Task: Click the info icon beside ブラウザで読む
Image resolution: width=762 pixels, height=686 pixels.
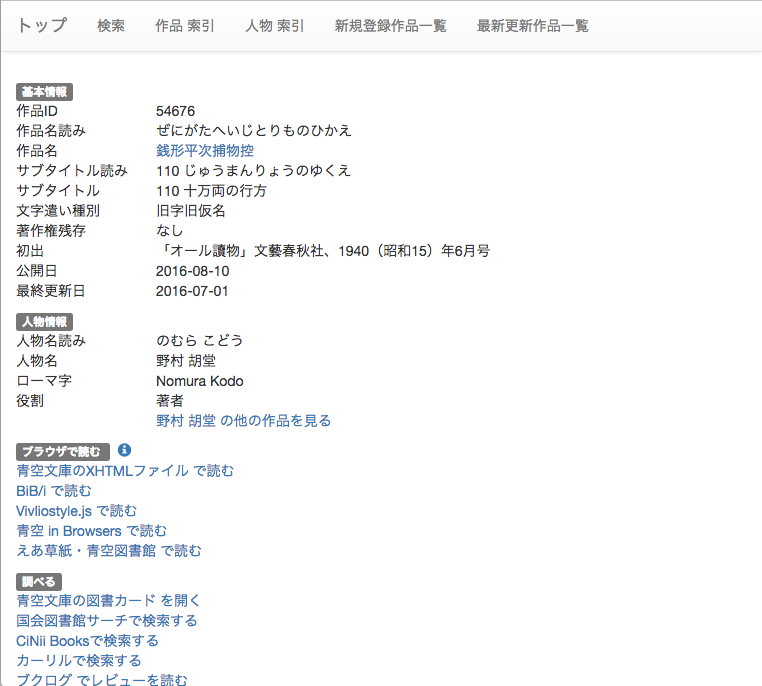Action: click(x=125, y=450)
